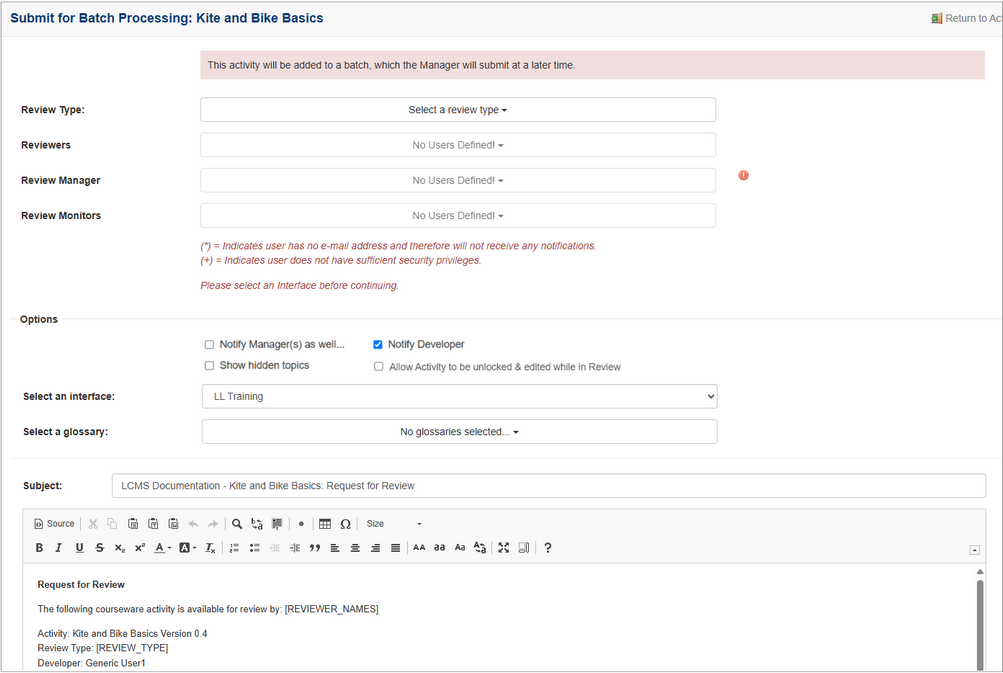Viewport: 1003px width, 673px height.
Task: Open the font Size dropdown
Action: point(394,524)
